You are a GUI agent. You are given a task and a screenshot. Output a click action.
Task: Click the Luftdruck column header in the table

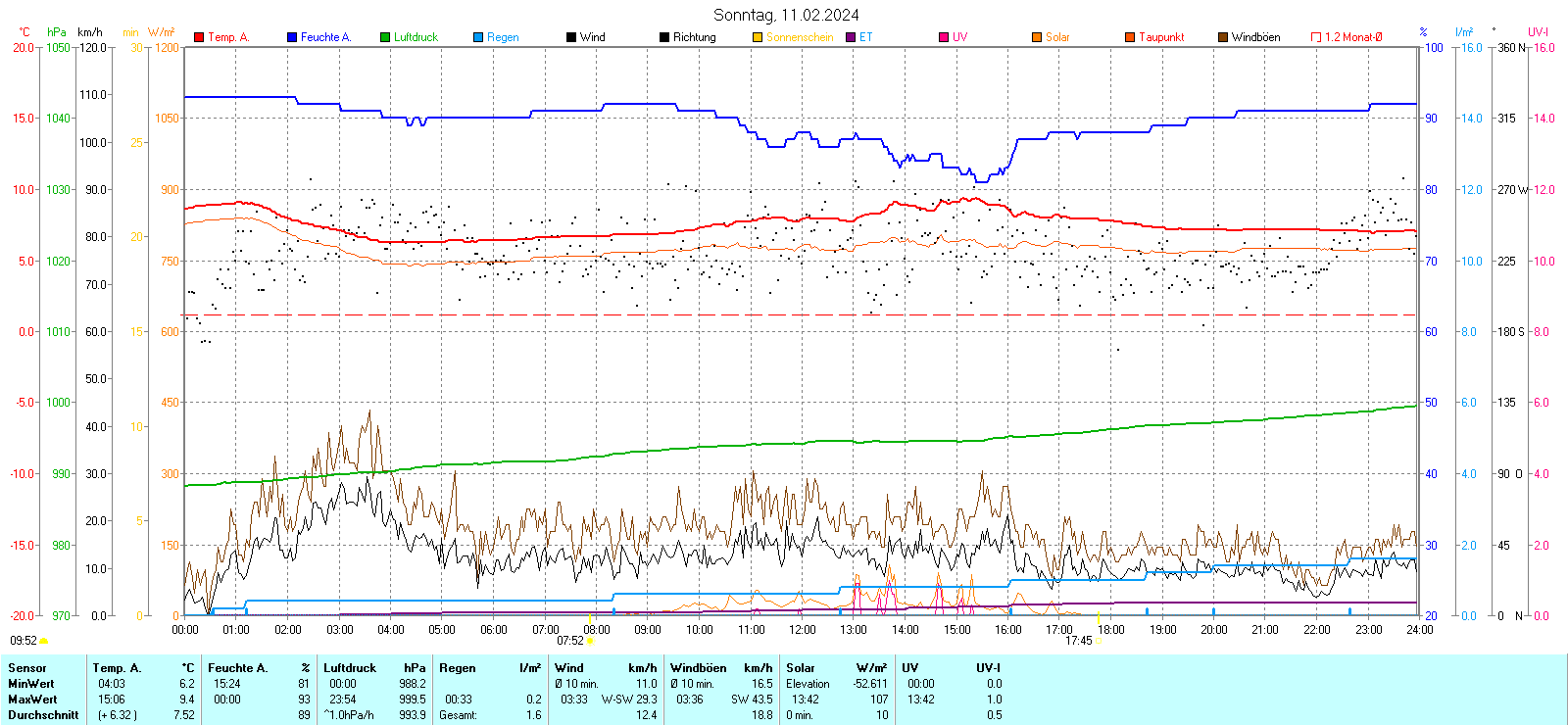pos(350,668)
